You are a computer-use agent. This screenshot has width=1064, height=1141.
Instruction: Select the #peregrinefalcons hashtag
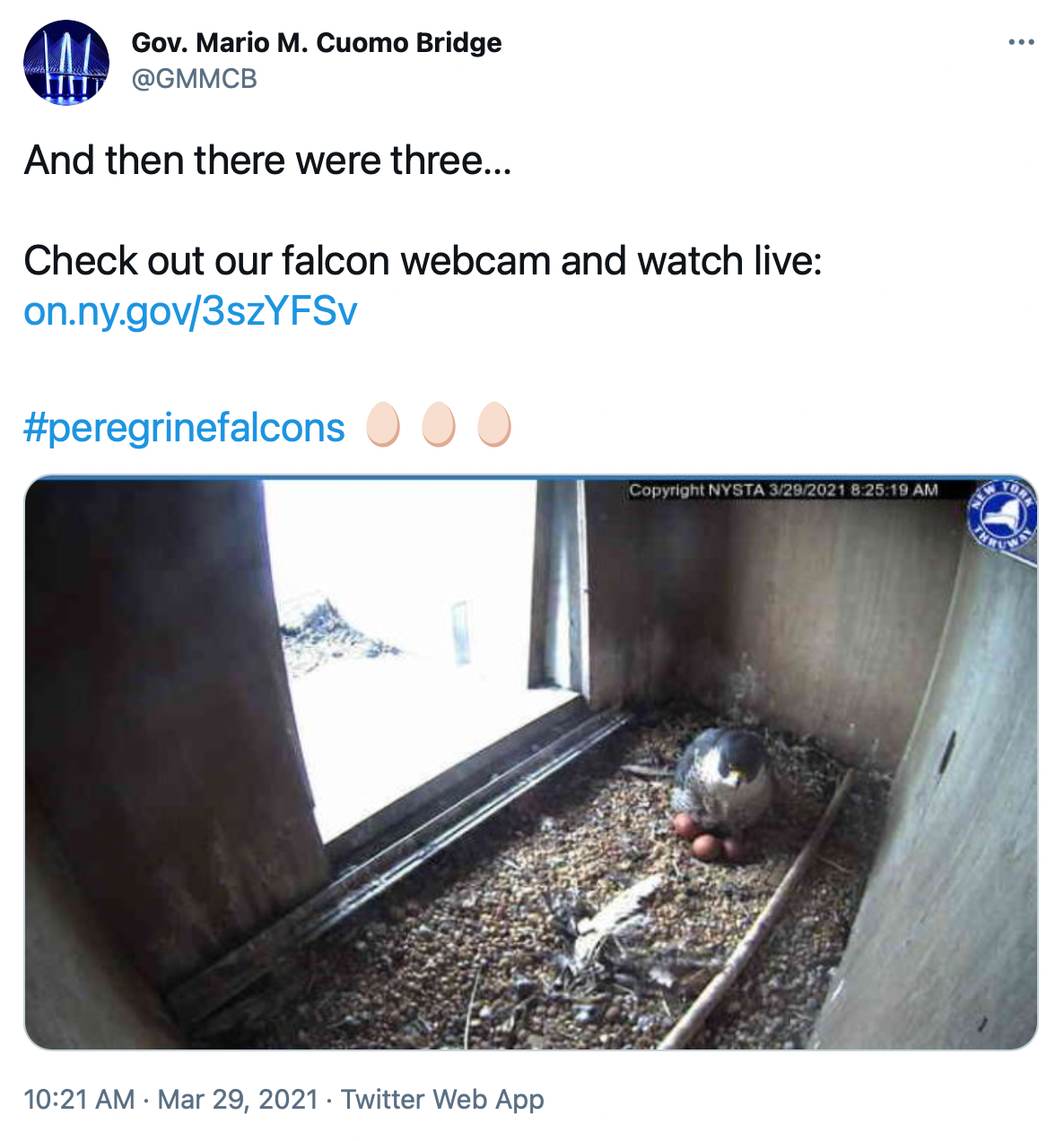[184, 428]
